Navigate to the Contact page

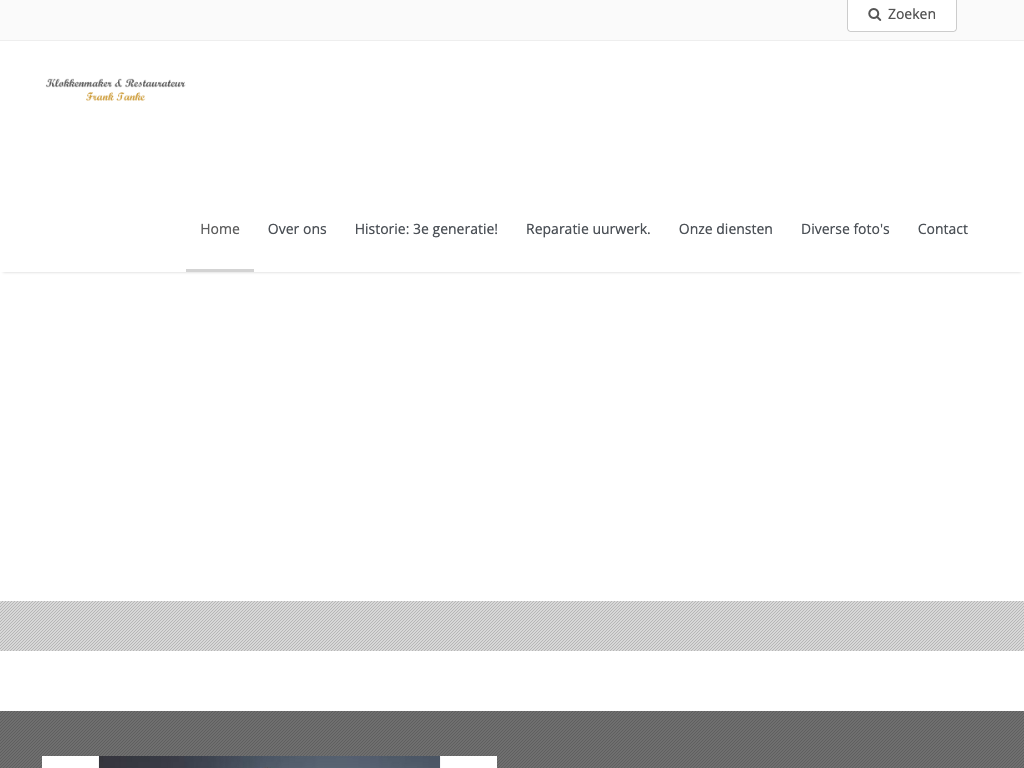pyautogui.click(x=942, y=229)
